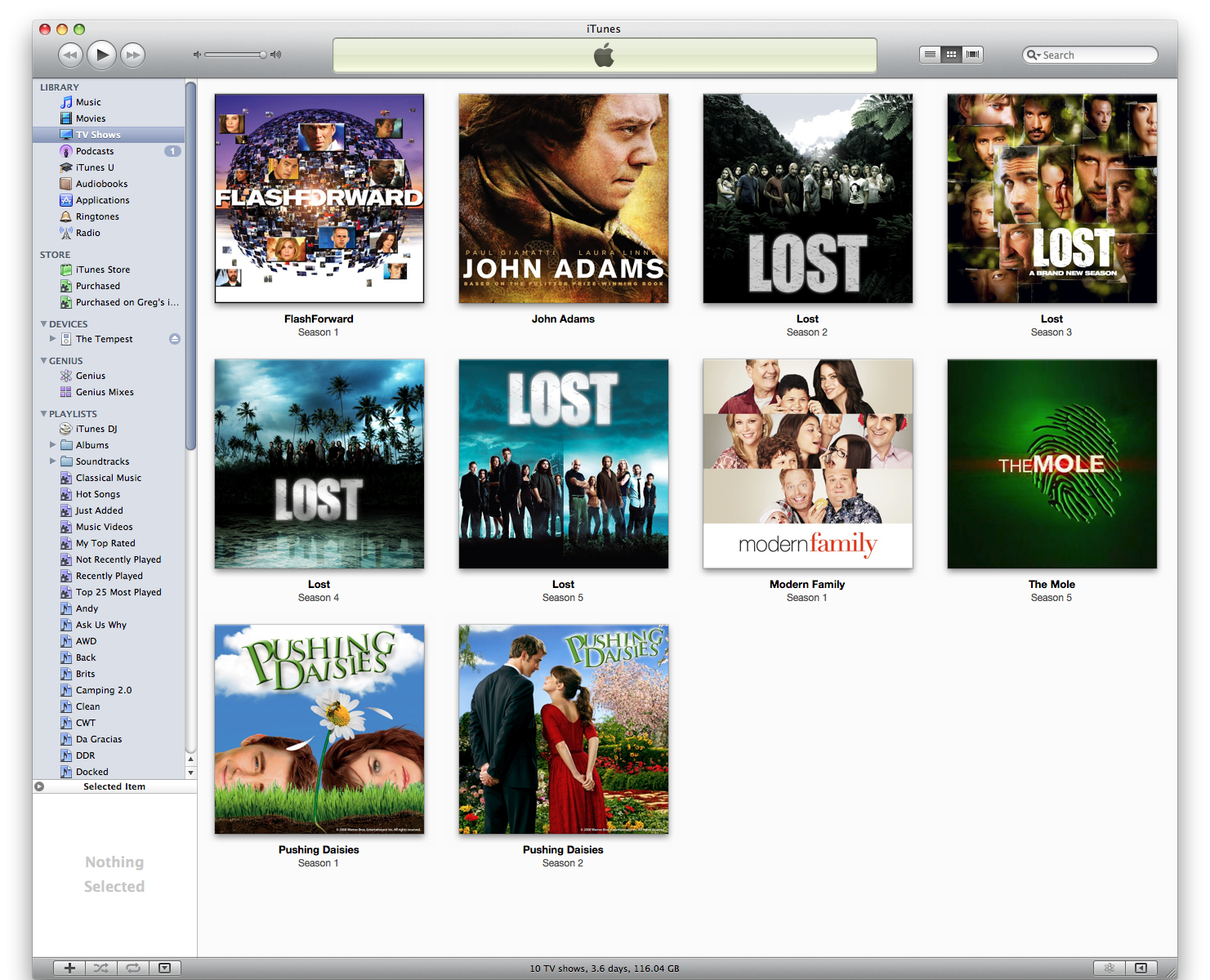1210x980 pixels.
Task: Click the sidebar vertical scrollbar thumb
Action: click(x=191, y=265)
